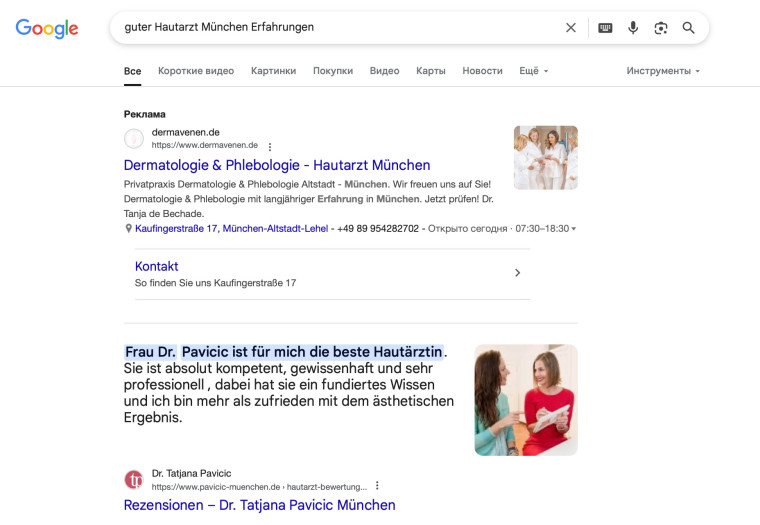
Task: Open the Инструменты dropdown
Action: [663, 71]
